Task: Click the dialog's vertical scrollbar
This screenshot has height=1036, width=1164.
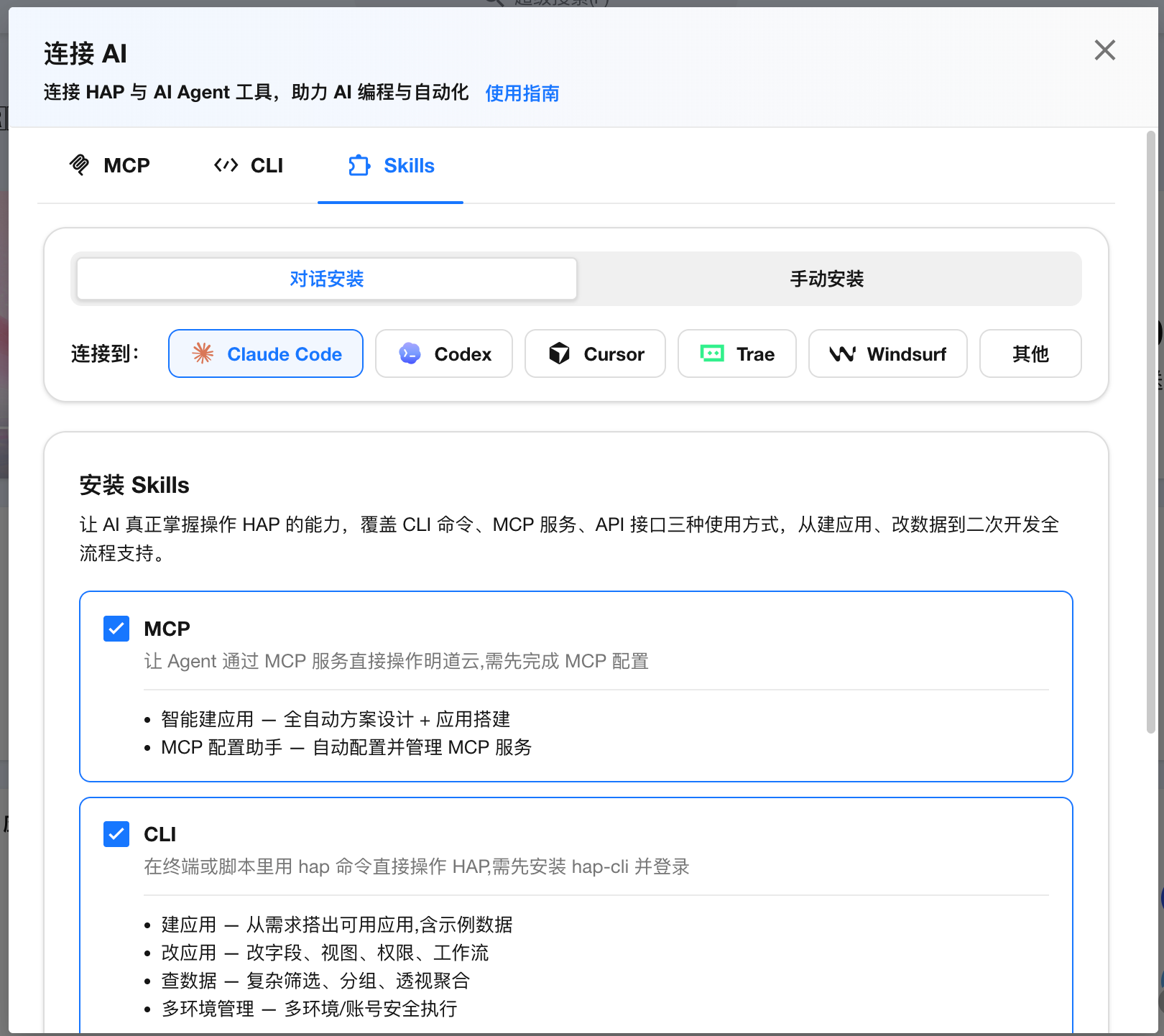Action: coord(1150,431)
